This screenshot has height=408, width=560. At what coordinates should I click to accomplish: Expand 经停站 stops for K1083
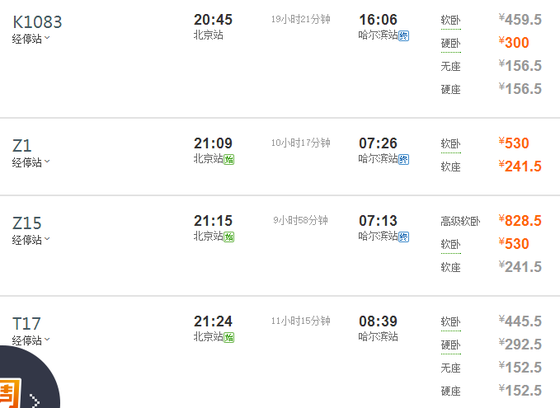(31, 39)
